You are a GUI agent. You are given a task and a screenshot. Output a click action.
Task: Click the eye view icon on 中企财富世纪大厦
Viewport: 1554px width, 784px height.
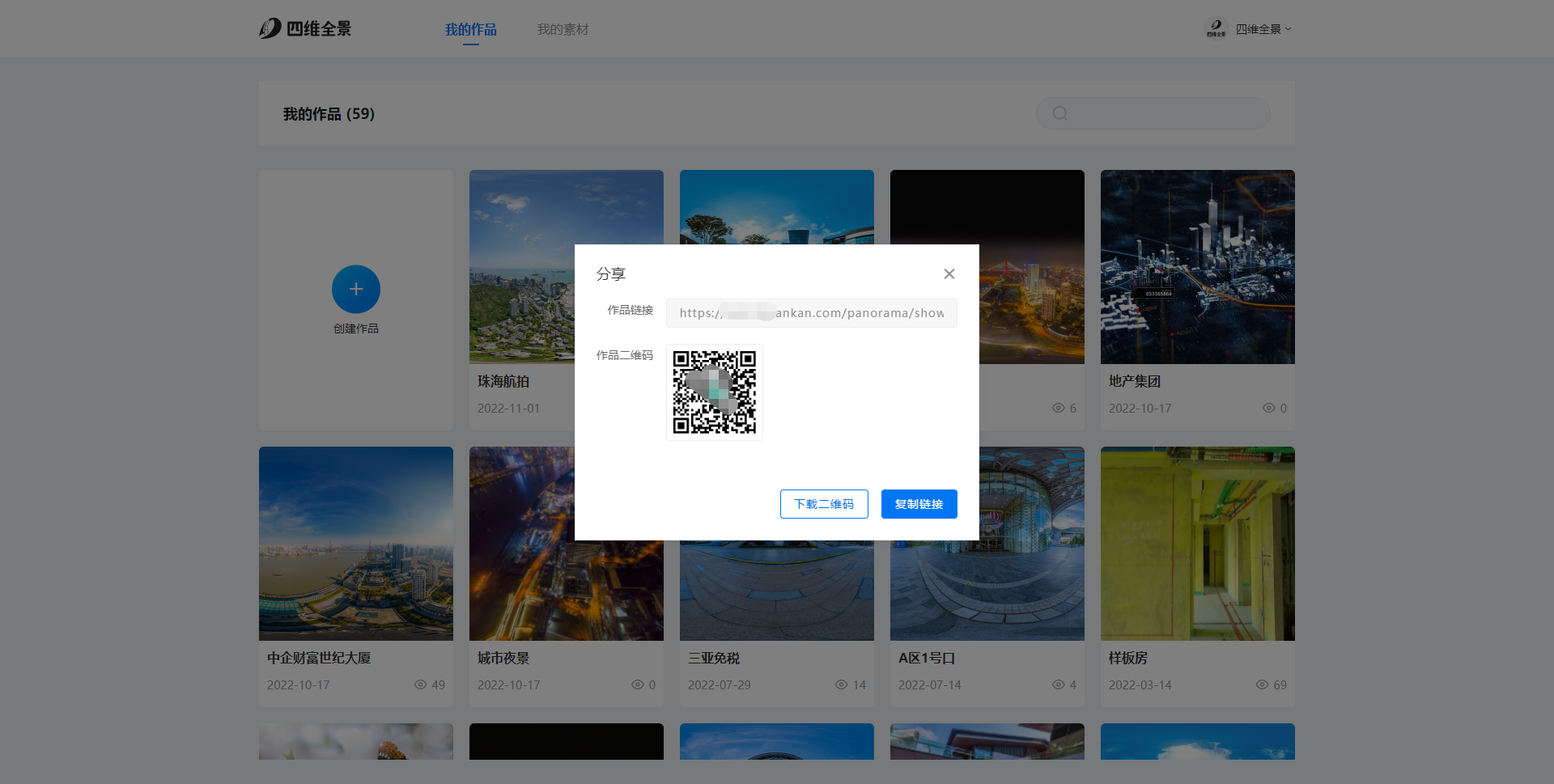pos(420,685)
